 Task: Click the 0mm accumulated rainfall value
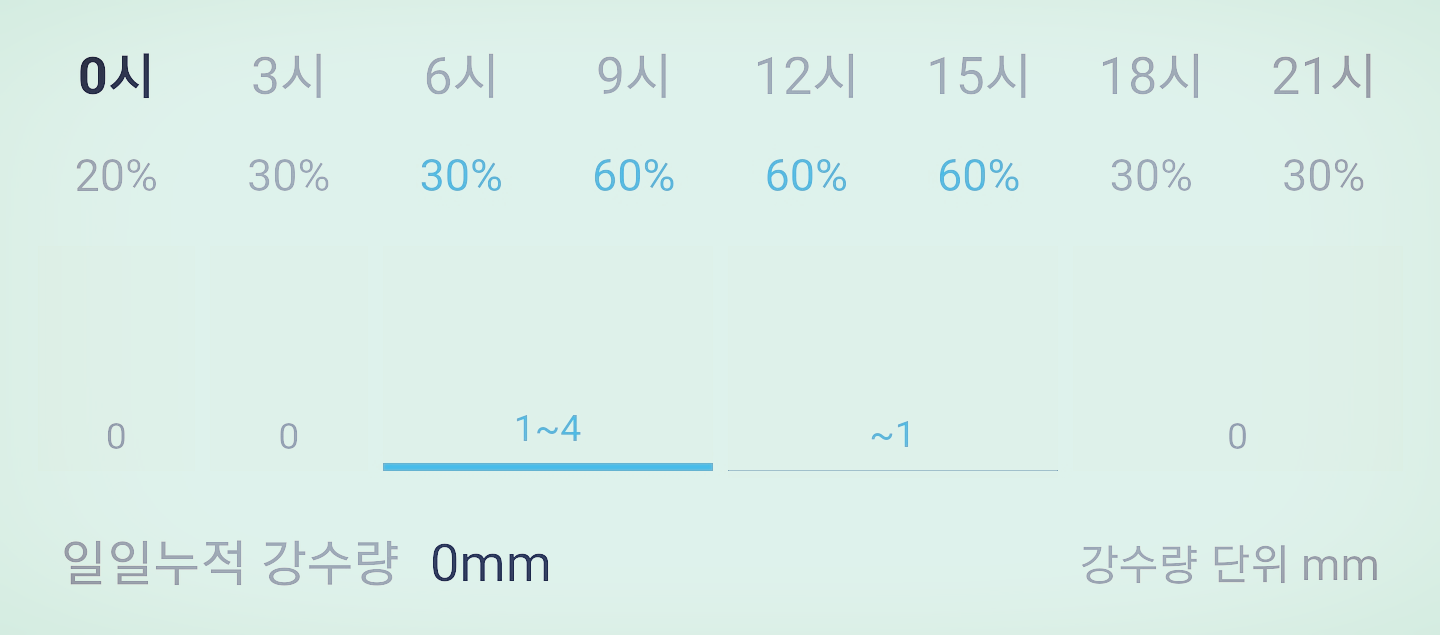pos(491,565)
